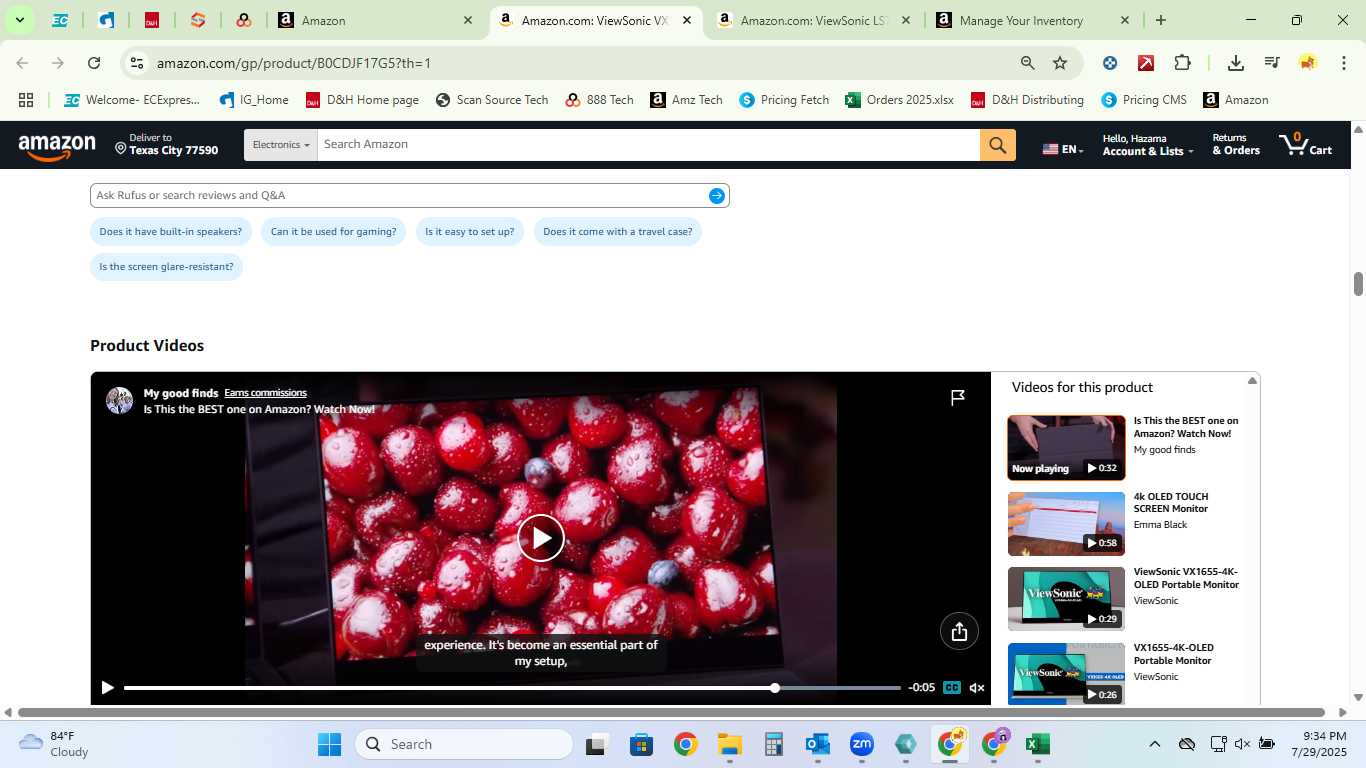This screenshot has height=768, width=1366.
Task: Open a new tab with plus button
Action: (x=1160, y=20)
